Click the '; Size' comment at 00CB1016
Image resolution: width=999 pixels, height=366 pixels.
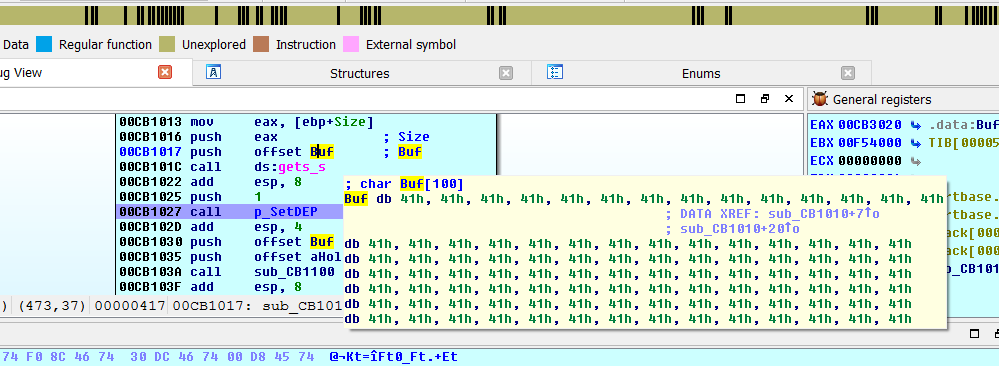coord(406,136)
